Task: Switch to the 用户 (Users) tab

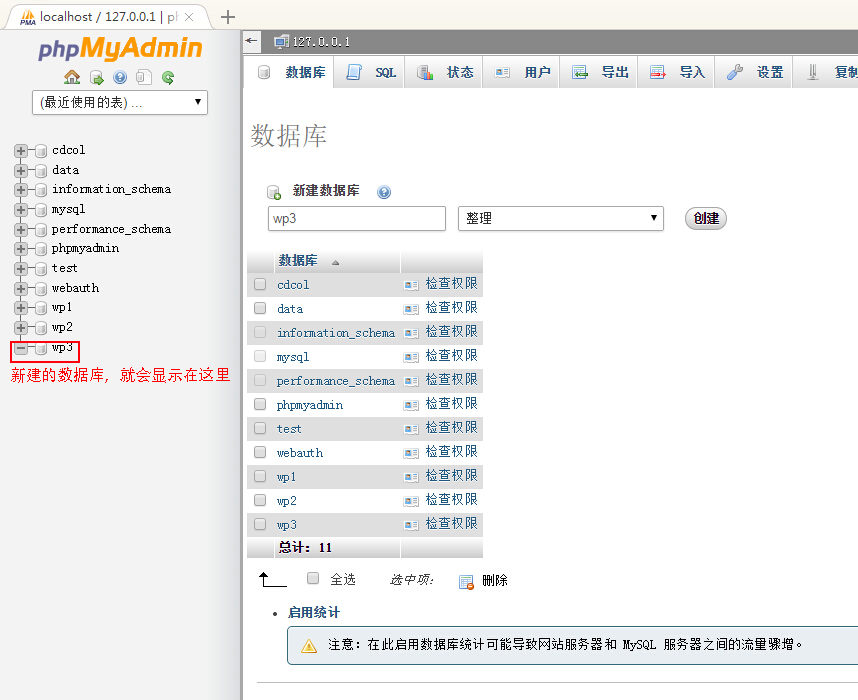Action: click(x=520, y=72)
